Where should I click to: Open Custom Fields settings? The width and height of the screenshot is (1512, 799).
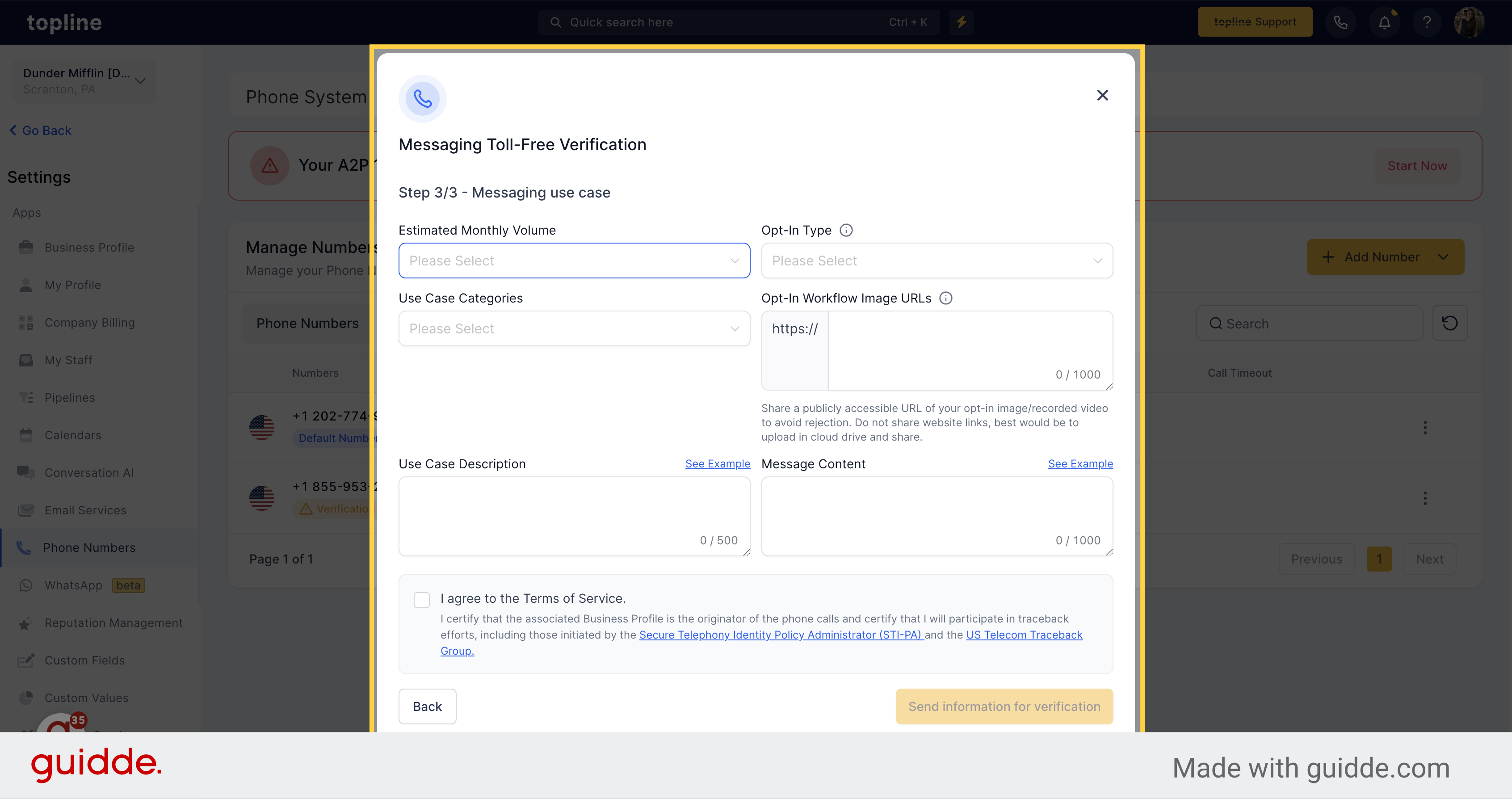[x=84, y=660]
